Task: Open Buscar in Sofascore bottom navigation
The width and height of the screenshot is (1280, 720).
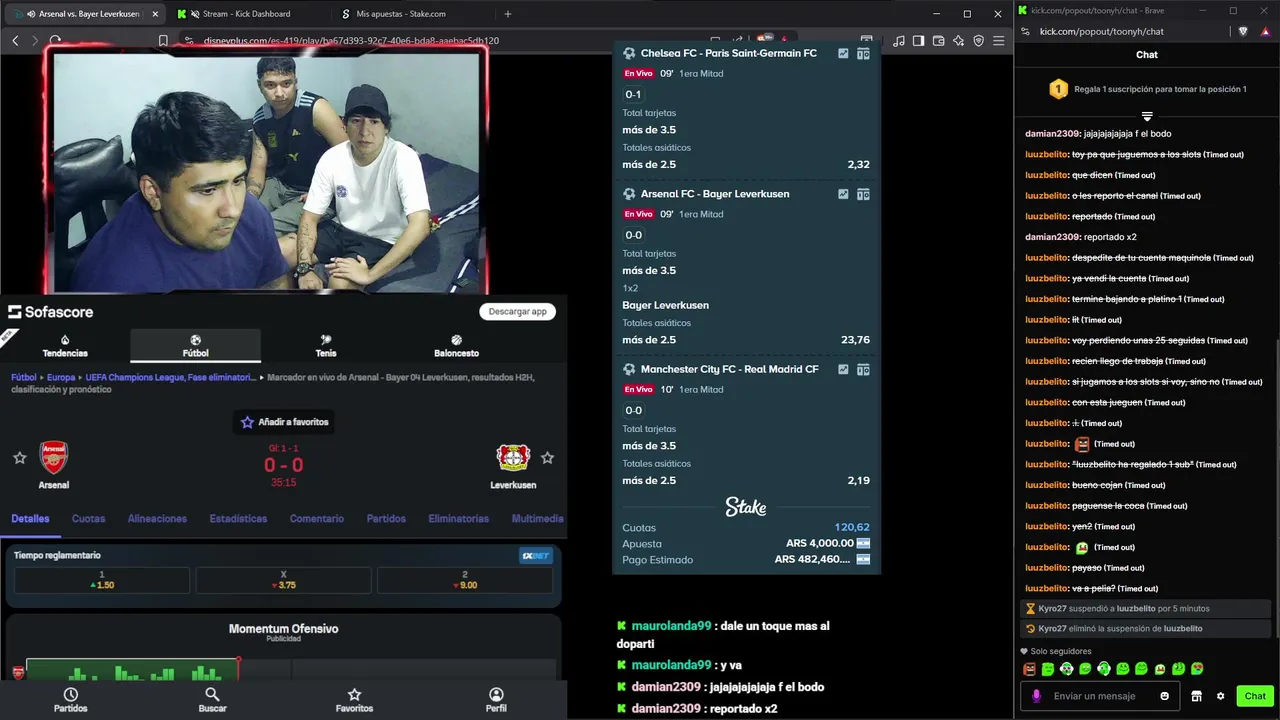Action: click(x=212, y=700)
